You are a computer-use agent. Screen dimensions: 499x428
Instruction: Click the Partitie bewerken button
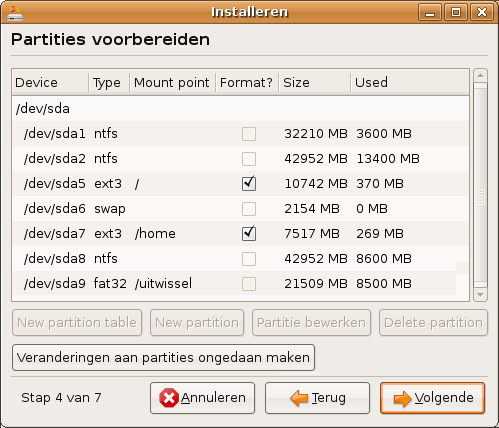click(x=311, y=323)
